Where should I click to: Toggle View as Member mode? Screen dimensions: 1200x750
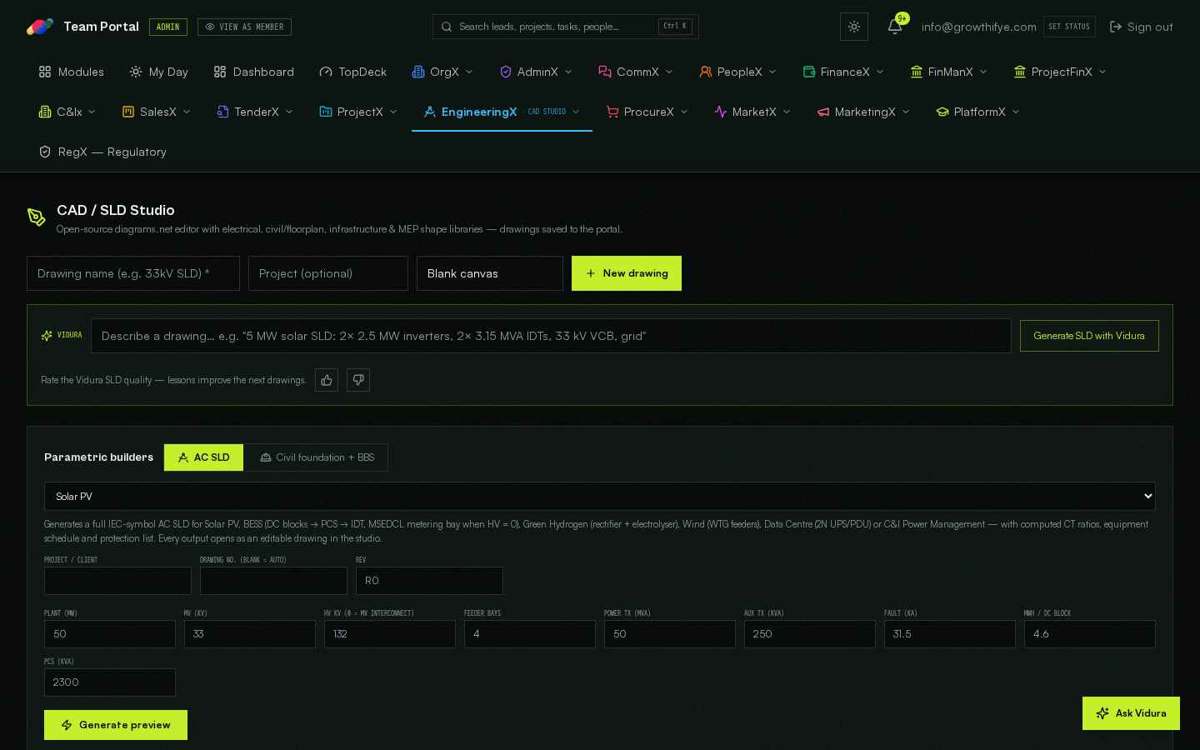point(244,27)
